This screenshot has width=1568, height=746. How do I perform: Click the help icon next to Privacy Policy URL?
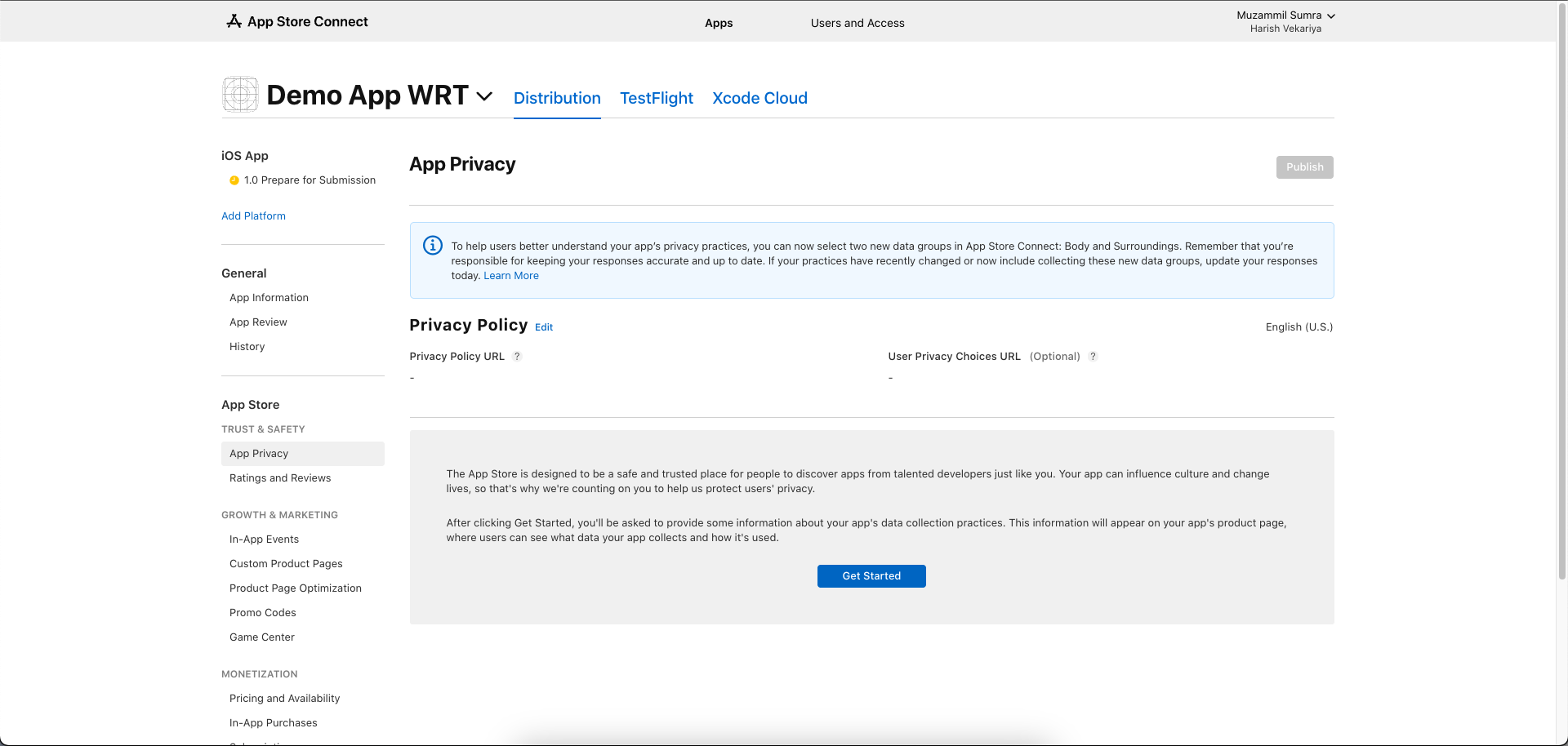point(517,357)
